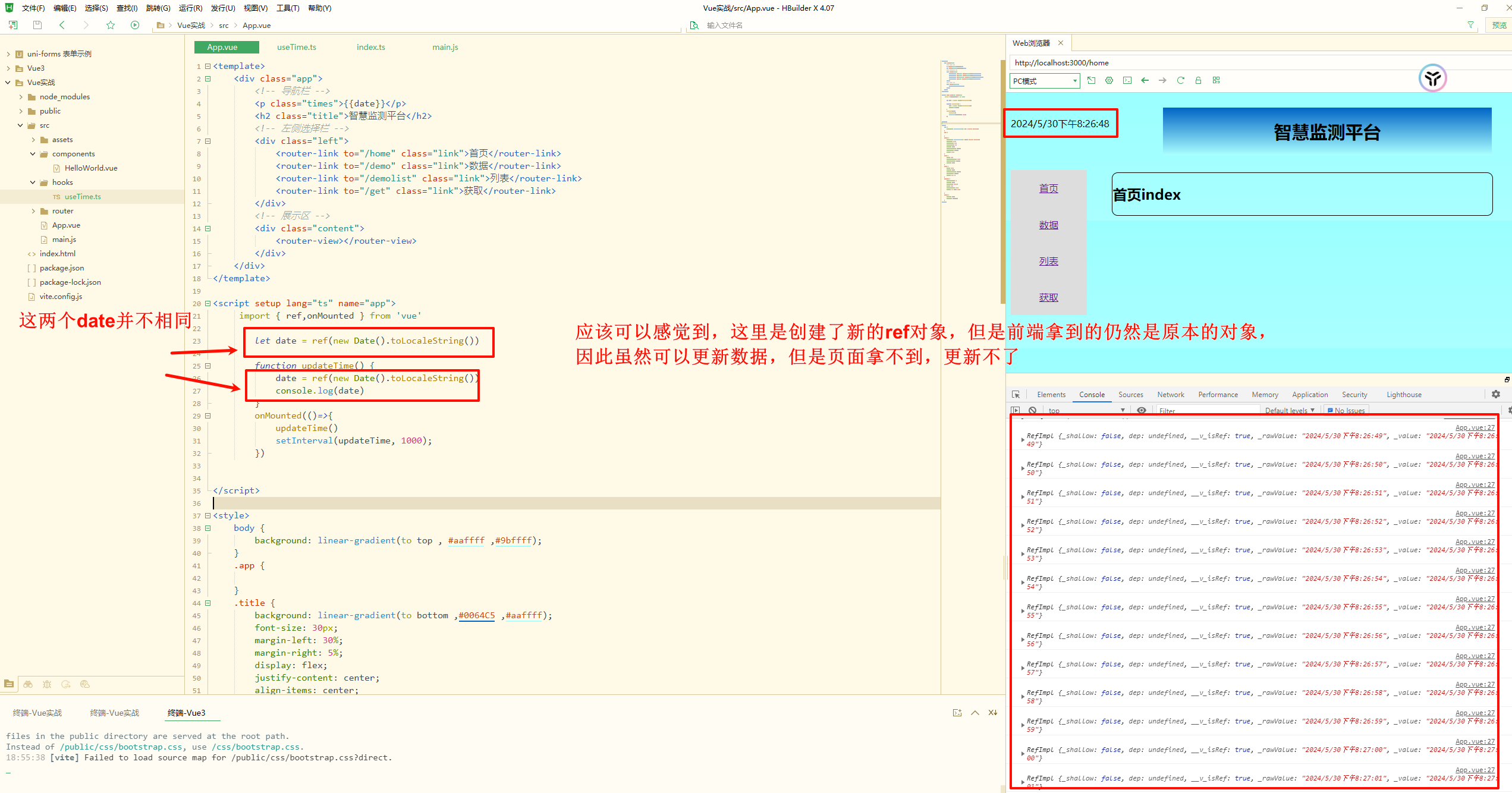Click the 数据 link in sidebar

(1048, 225)
